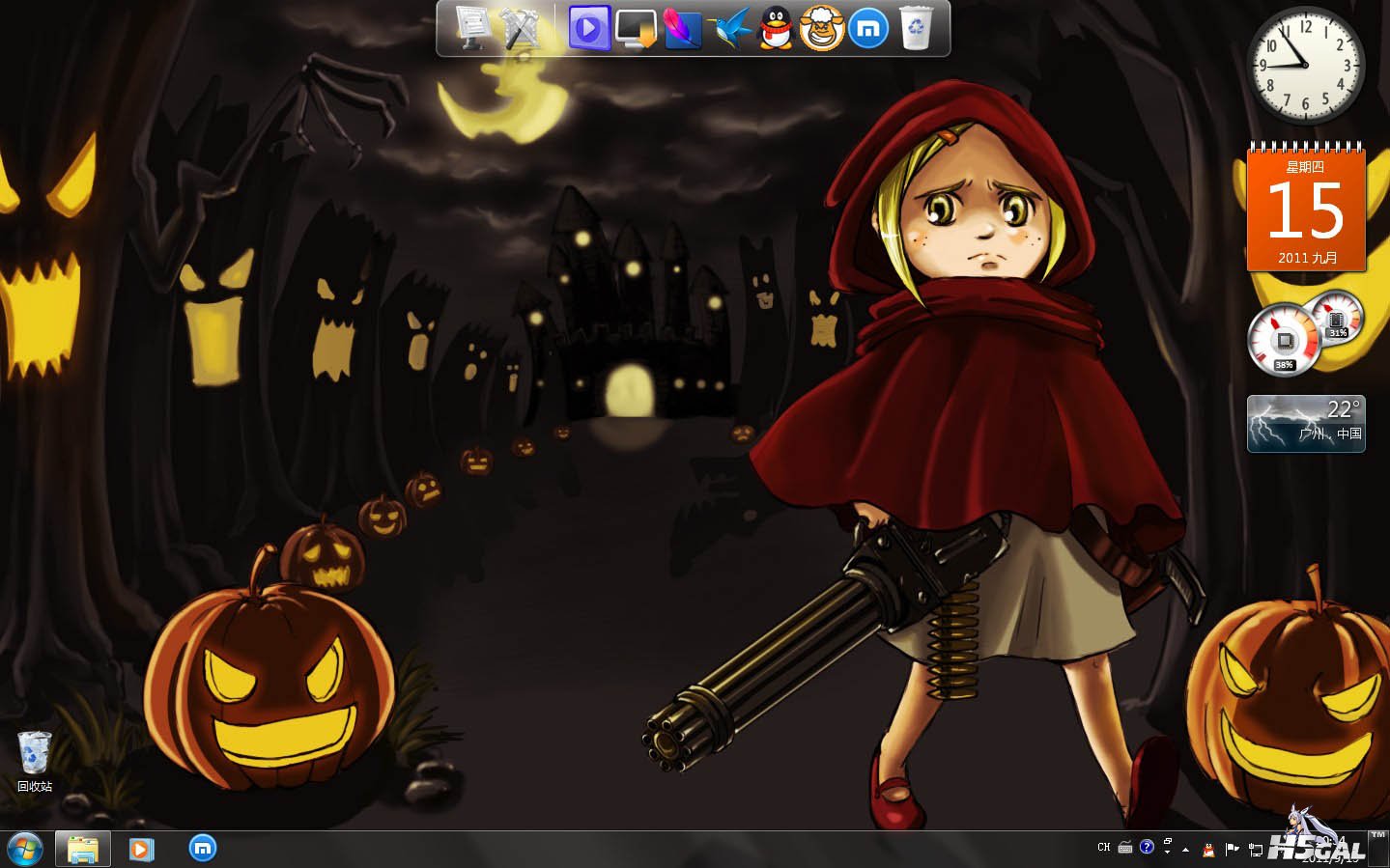Open the hammer and wrench tools icon in dock

coord(520,28)
